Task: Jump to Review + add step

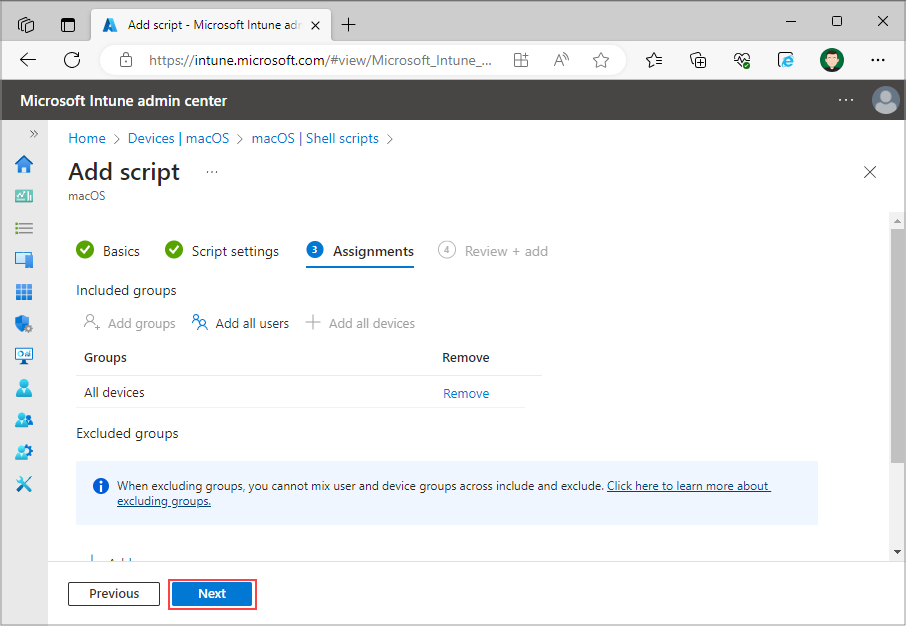Action: tap(493, 251)
